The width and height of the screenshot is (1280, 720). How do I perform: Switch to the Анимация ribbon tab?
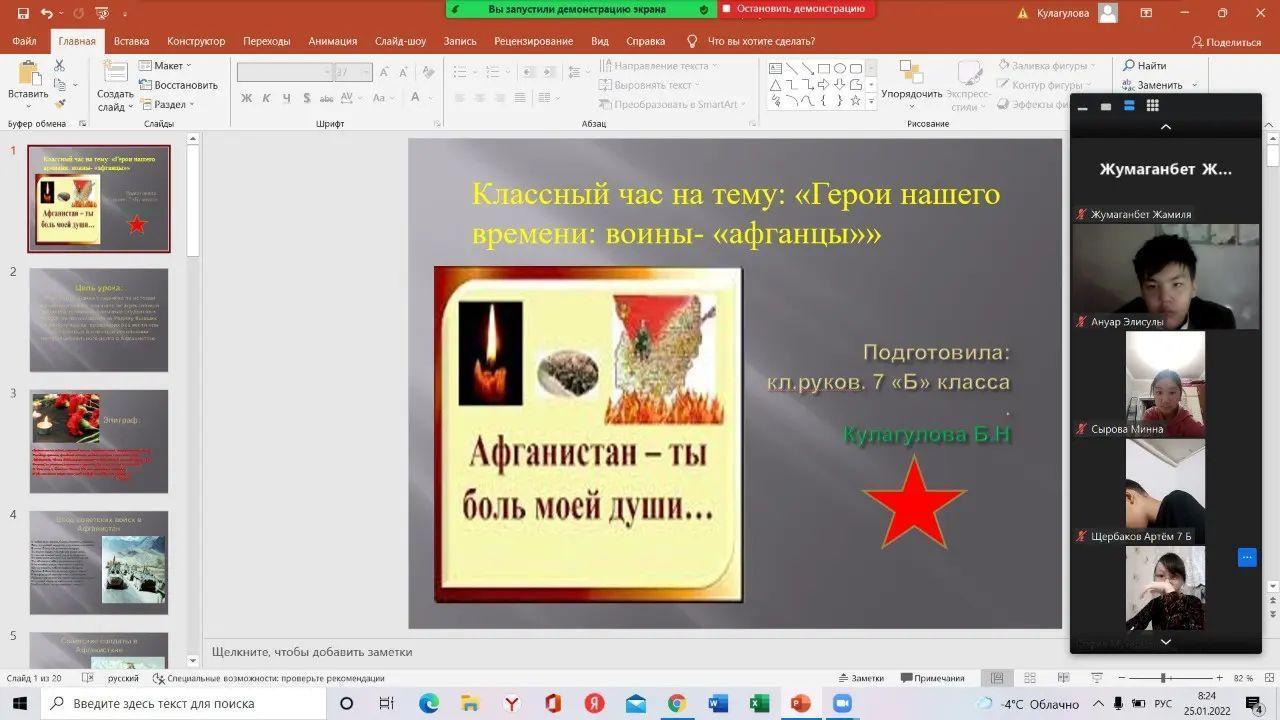(332, 41)
